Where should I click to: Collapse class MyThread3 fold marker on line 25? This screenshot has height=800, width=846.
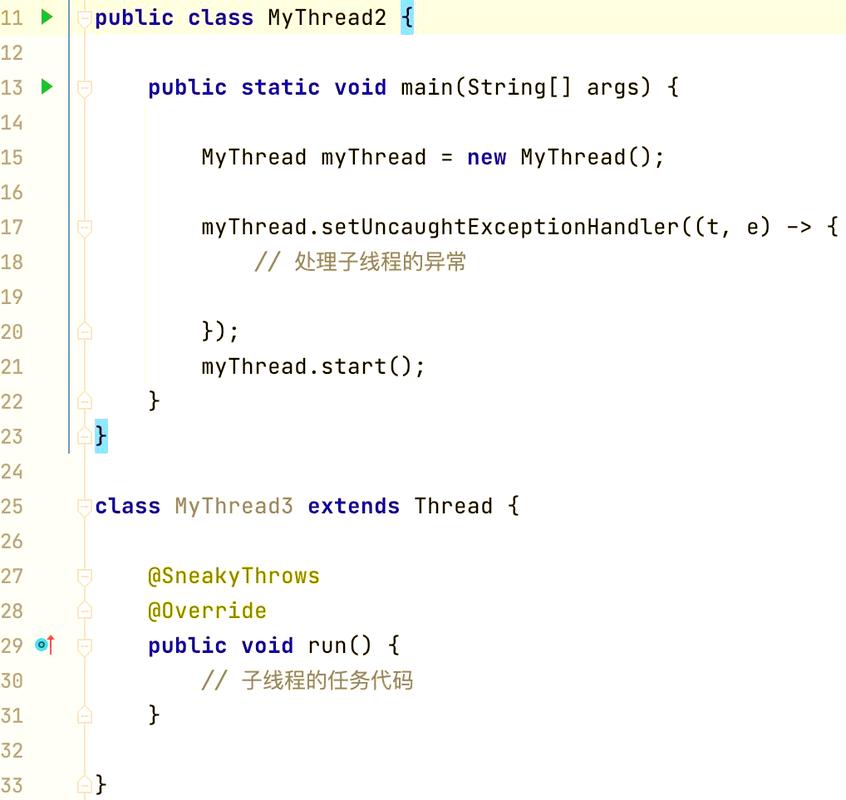click(84, 507)
